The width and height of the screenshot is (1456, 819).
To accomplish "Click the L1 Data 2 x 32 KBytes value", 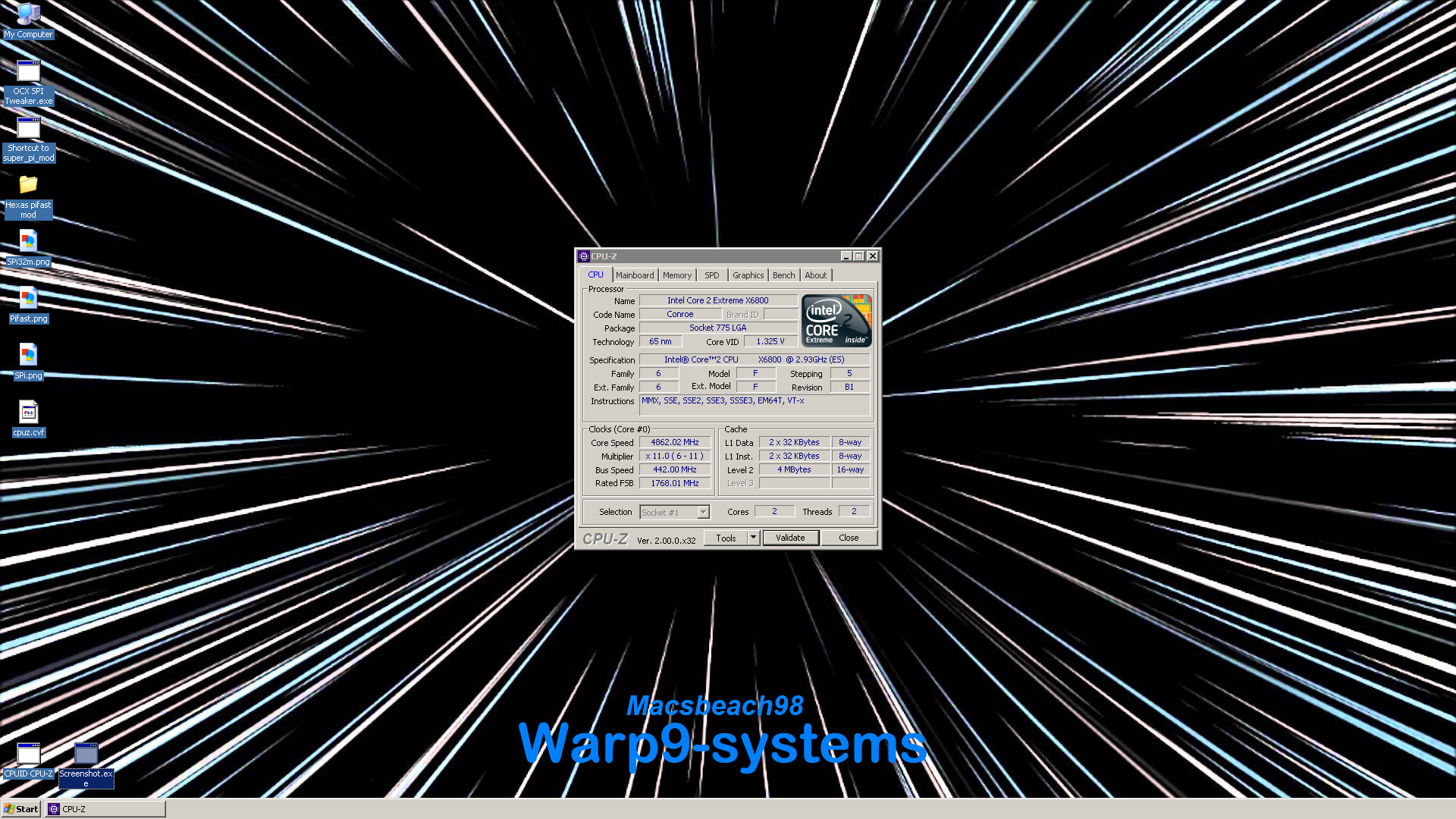I will click(x=794, y=442).
